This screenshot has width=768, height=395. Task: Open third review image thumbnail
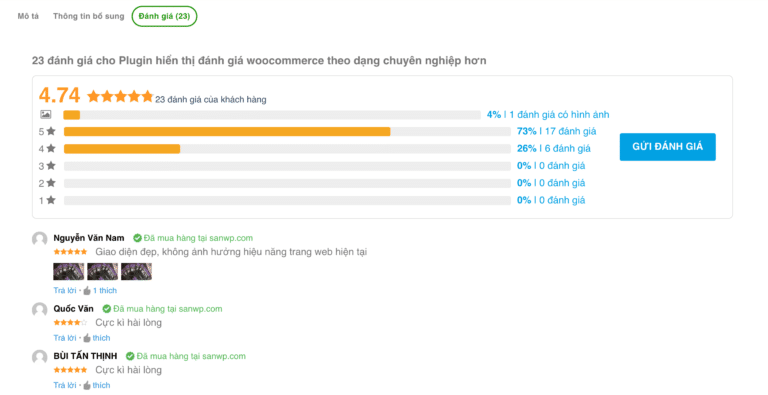pyautogui.click(x=136, y=272)
